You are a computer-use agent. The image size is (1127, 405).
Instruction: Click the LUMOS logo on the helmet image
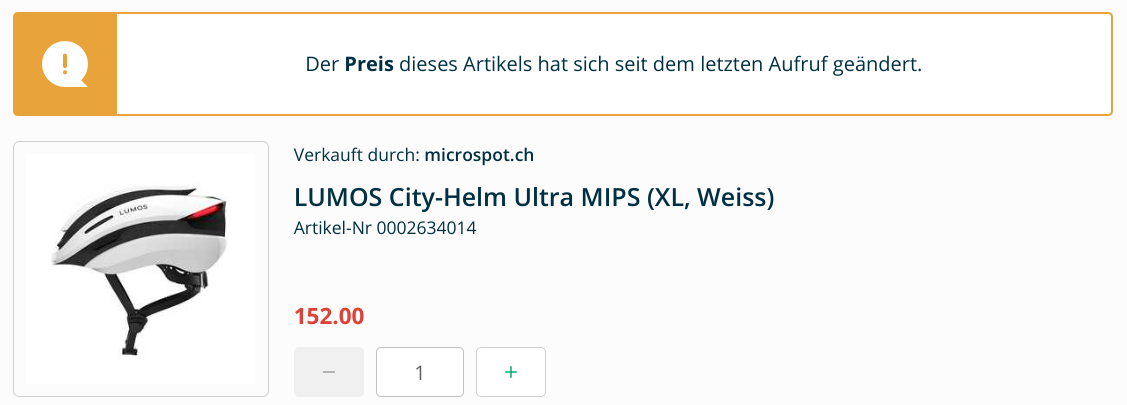point(132,210)
